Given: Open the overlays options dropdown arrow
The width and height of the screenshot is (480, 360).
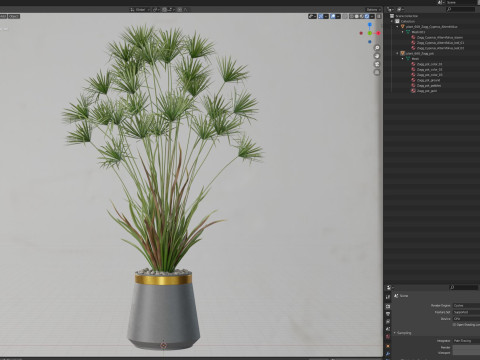Looking at the screenshot, I should [x=338, y=16].
